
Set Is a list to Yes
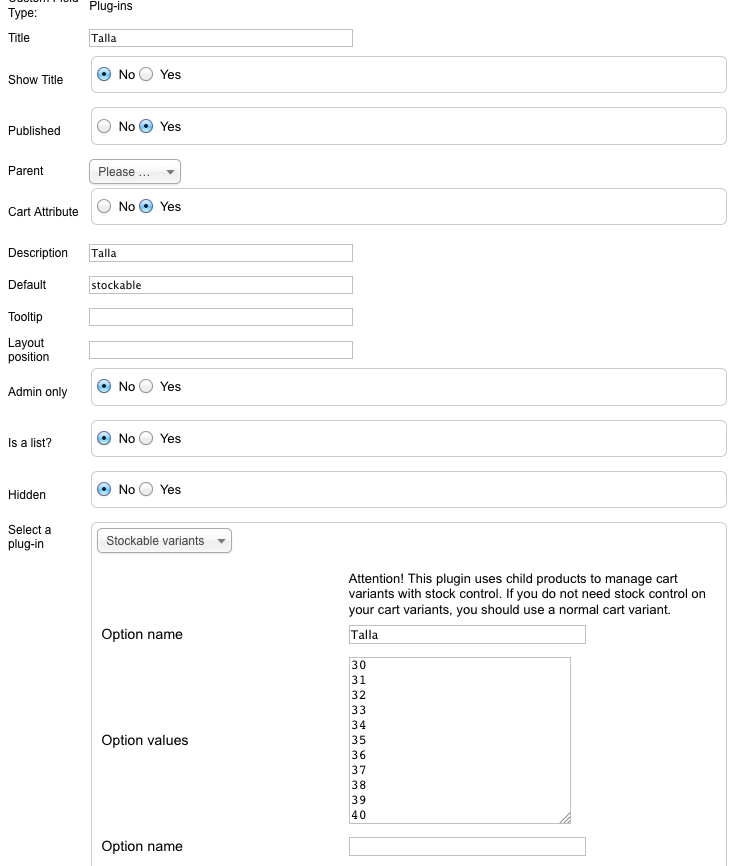pyautogui.click(x=146, y=438)
